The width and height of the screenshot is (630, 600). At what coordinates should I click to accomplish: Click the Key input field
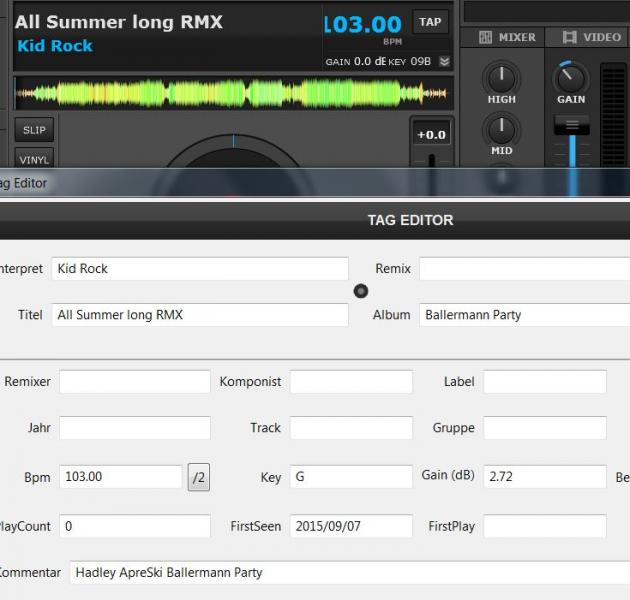pos(351,477)
